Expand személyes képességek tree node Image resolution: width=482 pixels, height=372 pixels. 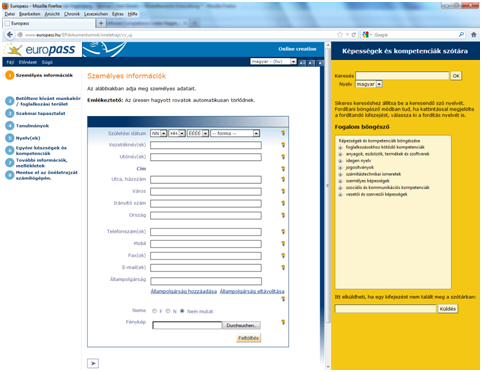pyautogui.click(x=340, y=181)
